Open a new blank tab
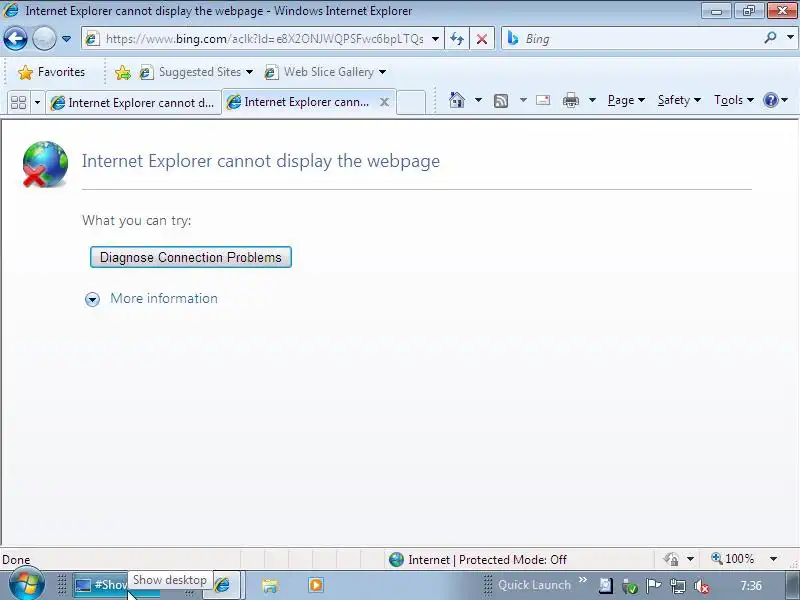This screenshot has width=800, height=600. (x=411, y=103)
